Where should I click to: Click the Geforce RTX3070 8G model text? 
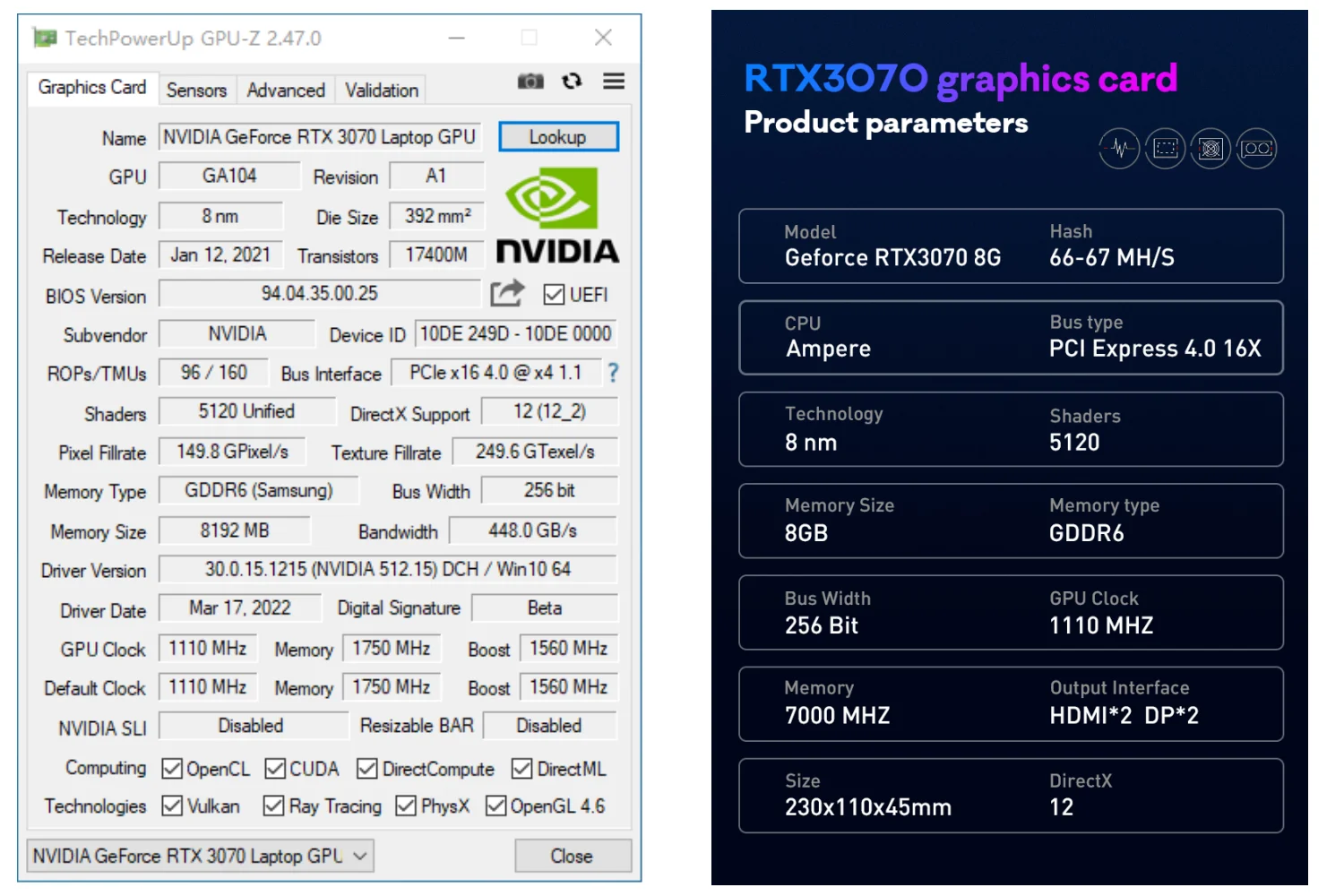tap(892, 258)
